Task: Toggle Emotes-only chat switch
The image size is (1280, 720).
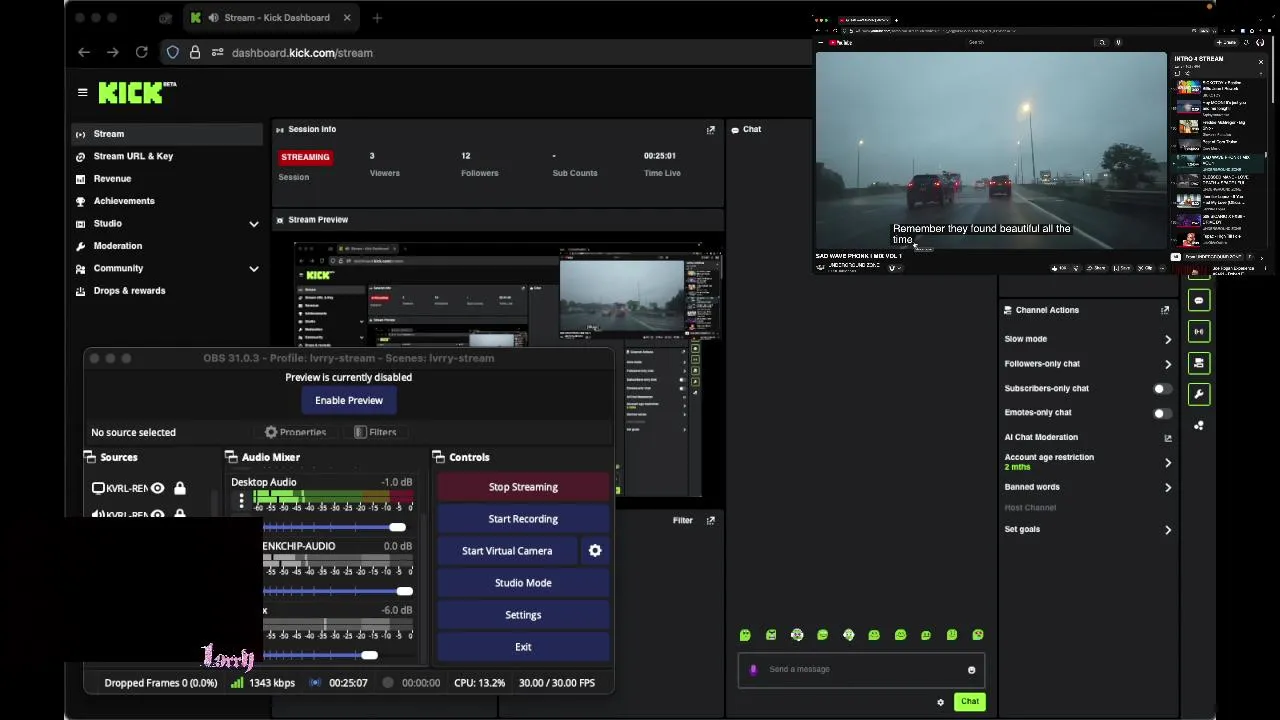Action: coord(1162,413)
